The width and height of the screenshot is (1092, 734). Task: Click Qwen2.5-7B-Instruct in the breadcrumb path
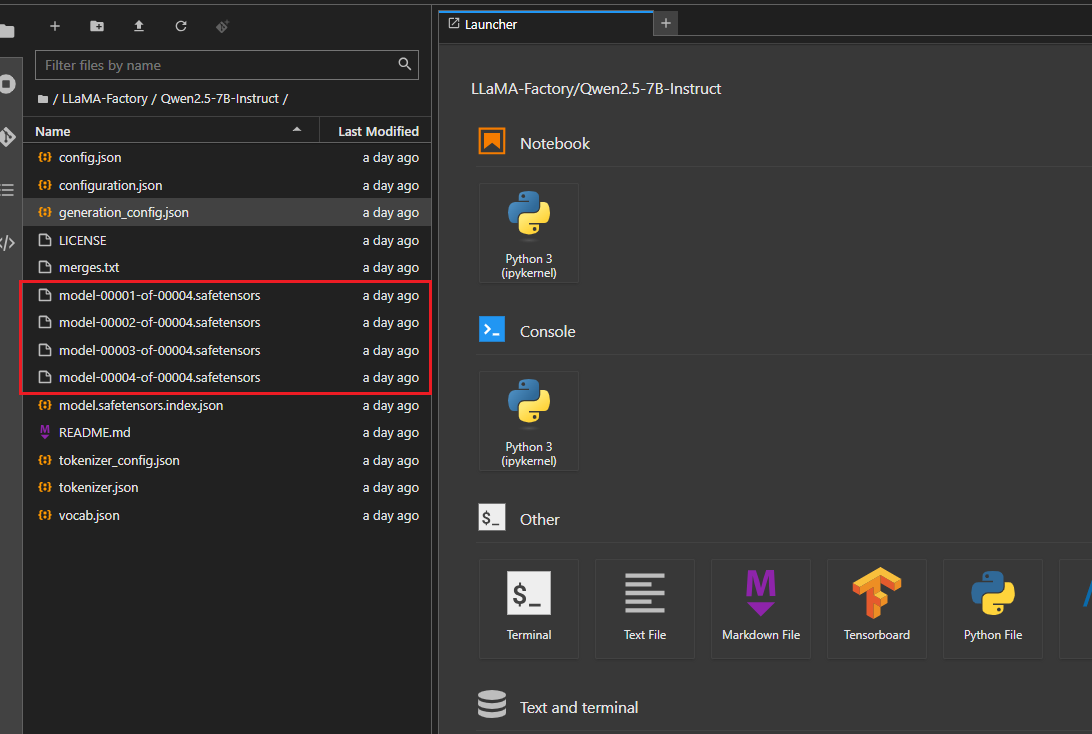point(219,99)
